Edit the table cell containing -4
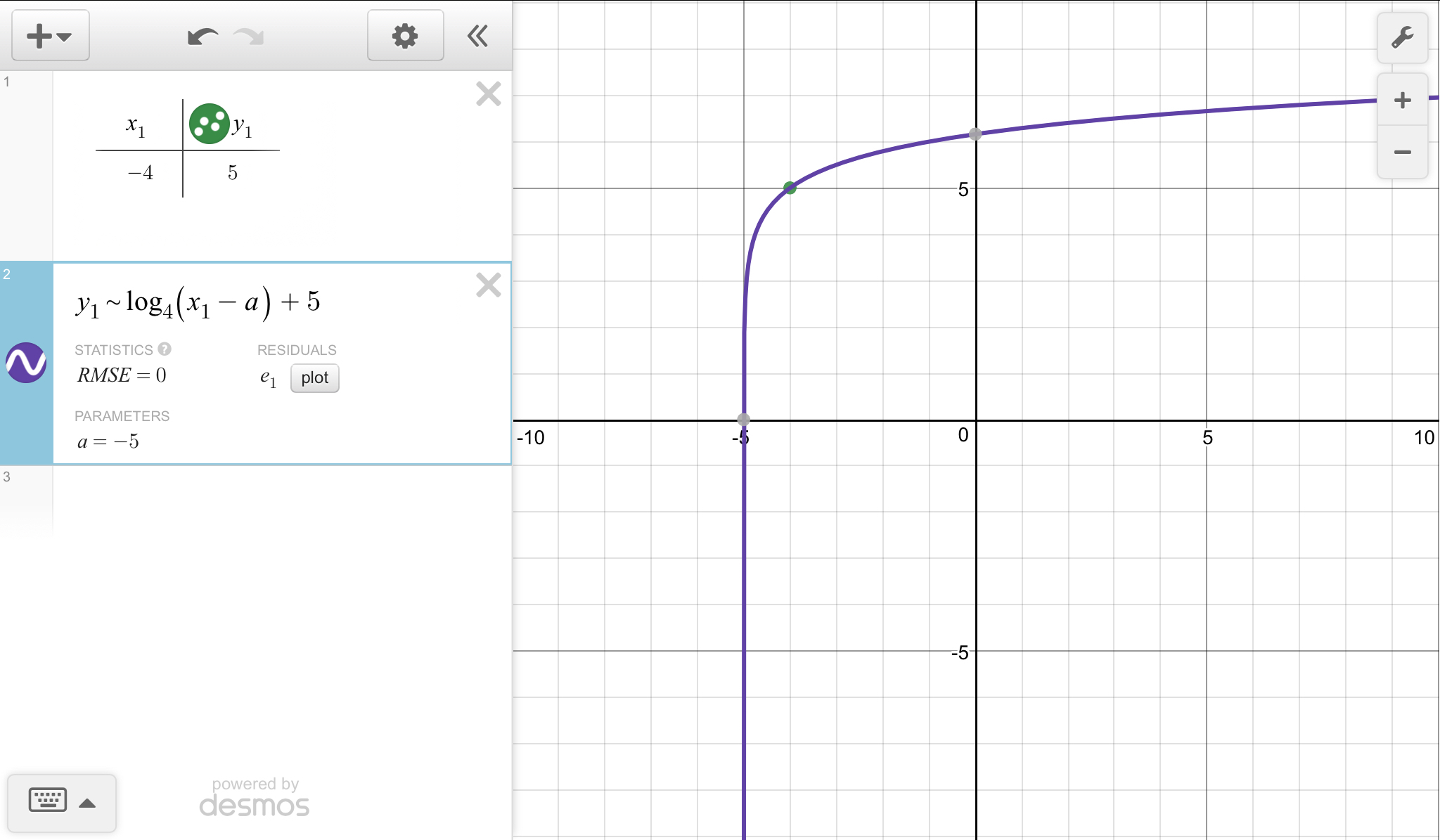The height and width of the screenshot is (840, 1440). (140, 173)
